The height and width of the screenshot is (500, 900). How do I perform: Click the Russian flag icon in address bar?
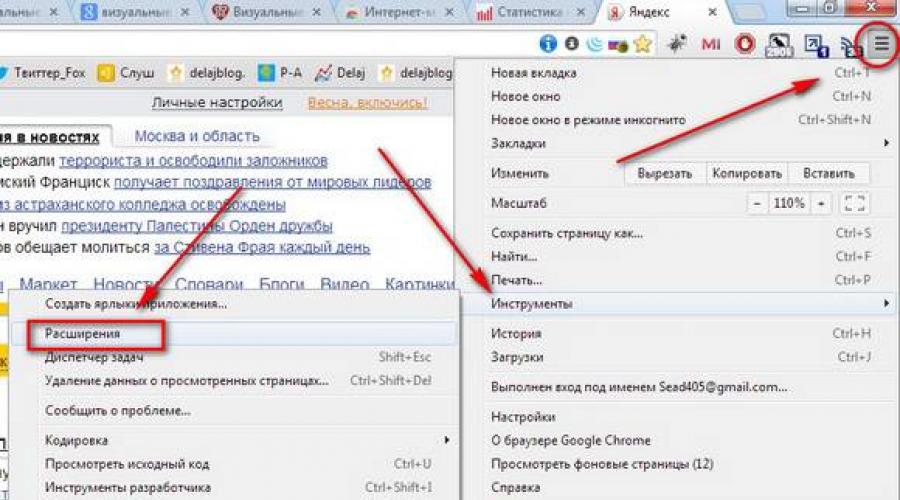pyautogui.click(x=618, y=45)
